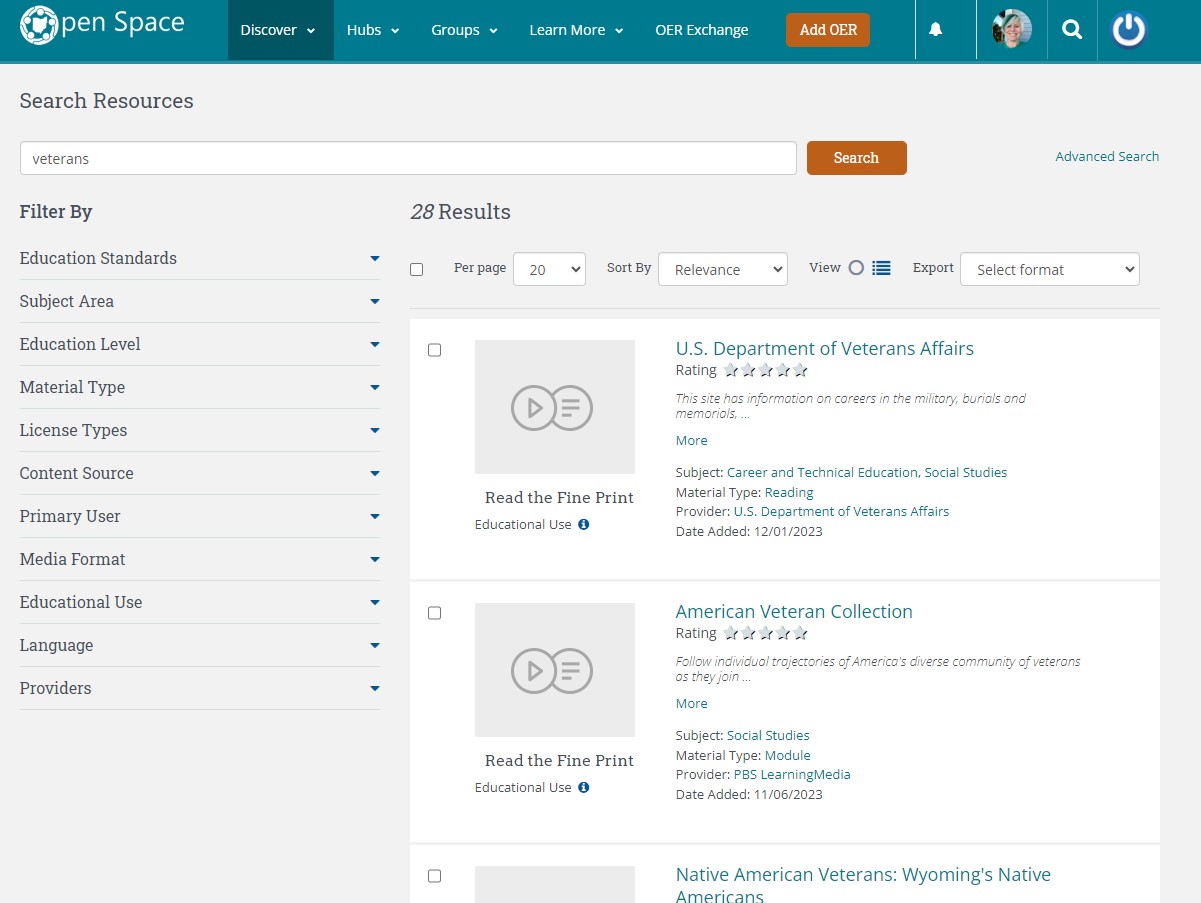The height and width of the screenshot is (903, 1201).
Task: Expand the Media Format filter
Action: tap(200, 559)
